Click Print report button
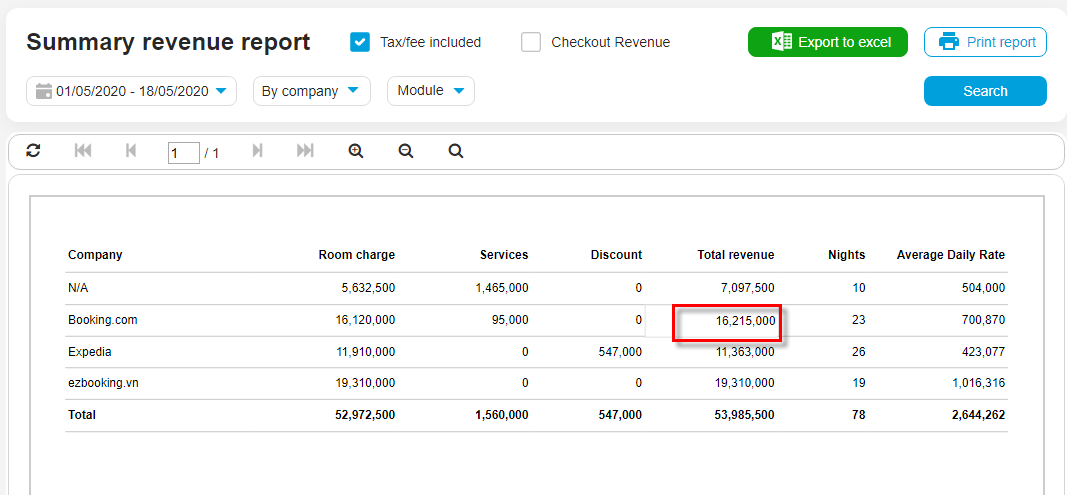 [985, 42]
